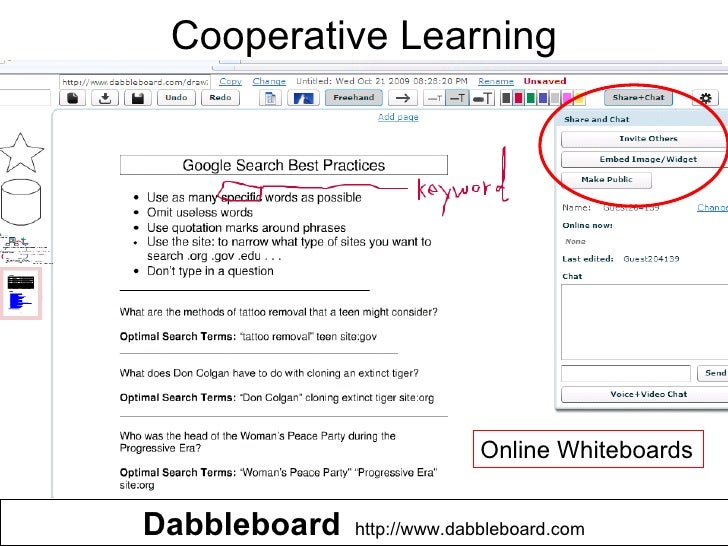Click the document/paste toolbar icon
The image size is (728, 546).
(270, 98)
